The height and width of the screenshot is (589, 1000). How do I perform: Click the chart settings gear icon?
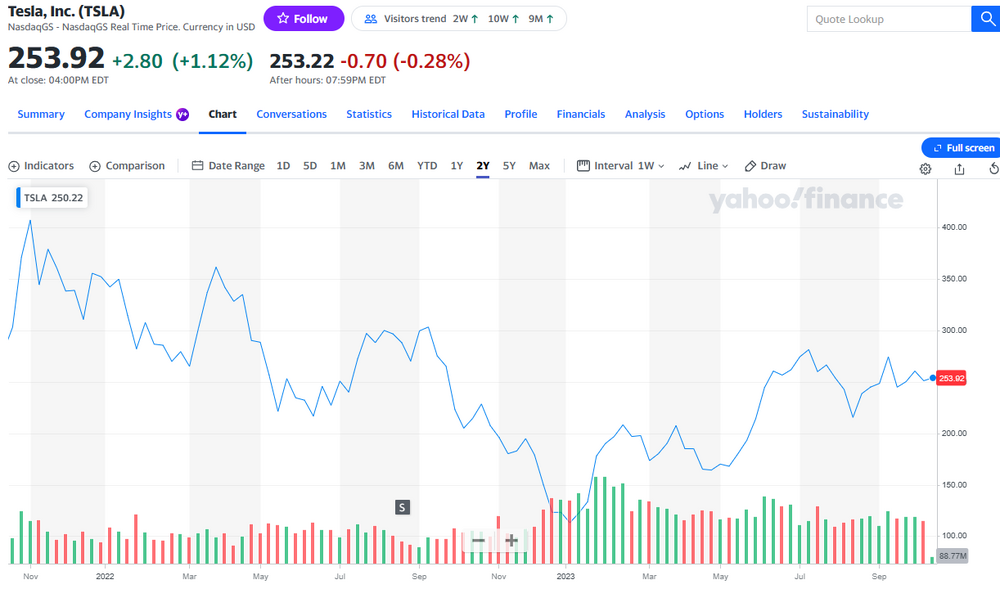925,169
